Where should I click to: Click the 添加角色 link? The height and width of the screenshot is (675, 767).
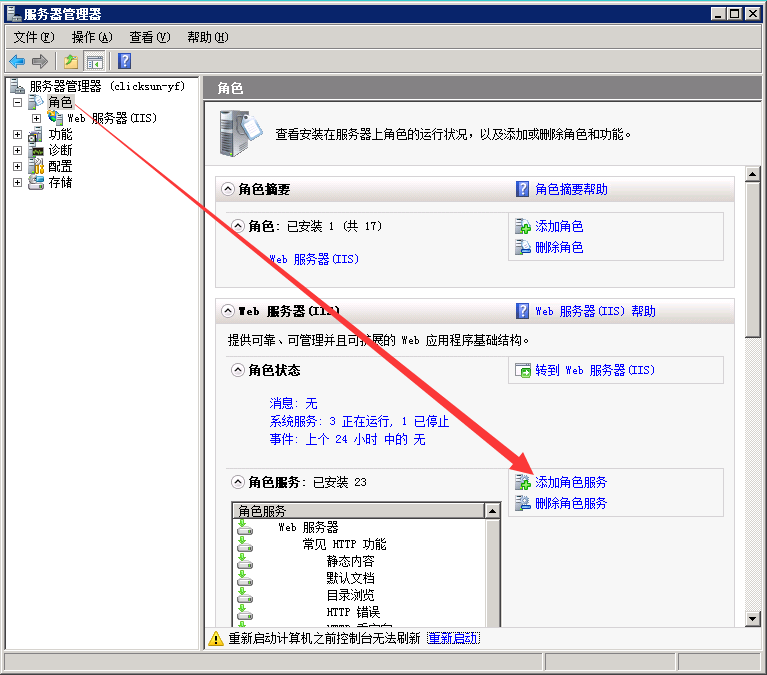[x=559, y=227]
